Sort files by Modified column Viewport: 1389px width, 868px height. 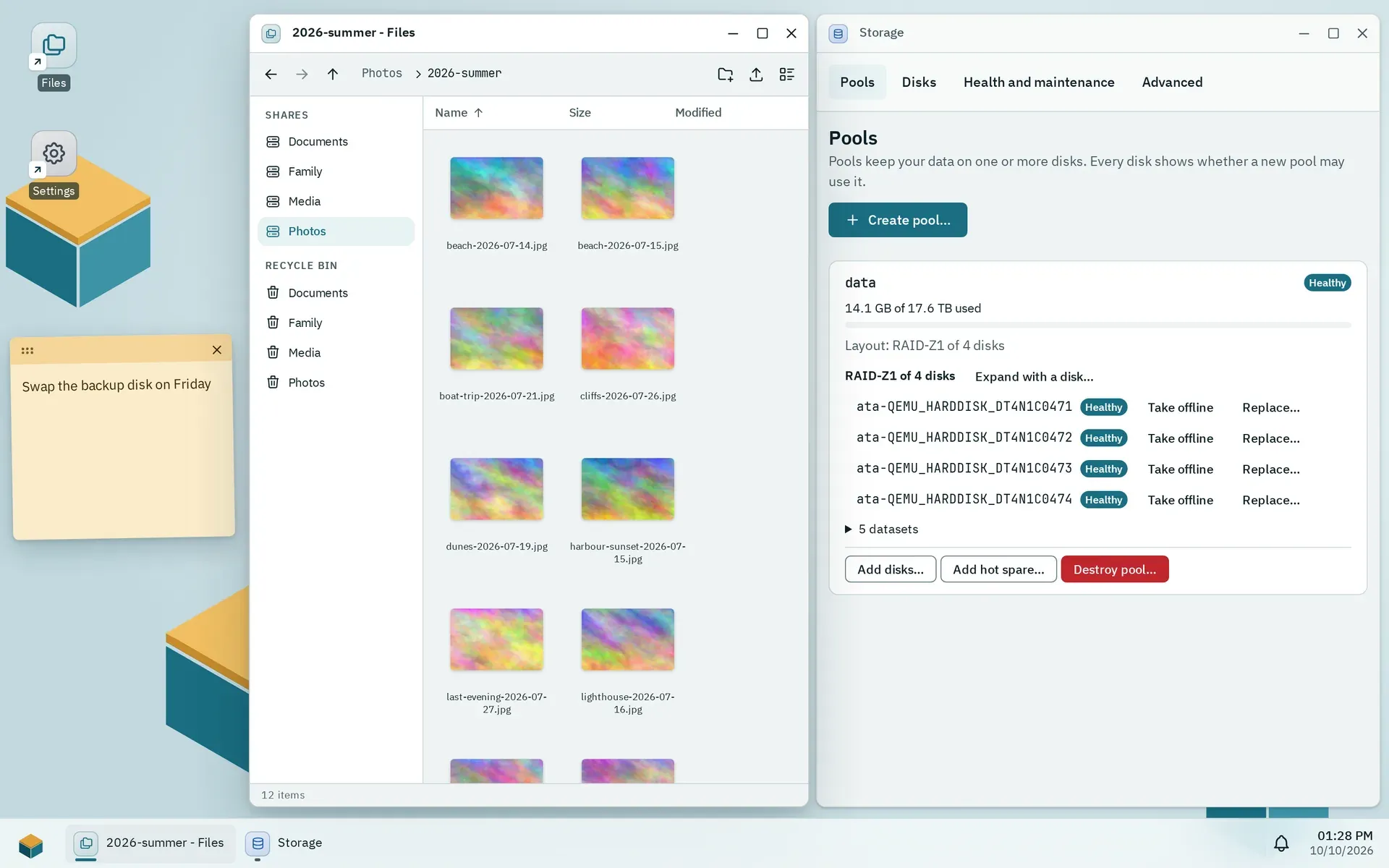point(698,113)
